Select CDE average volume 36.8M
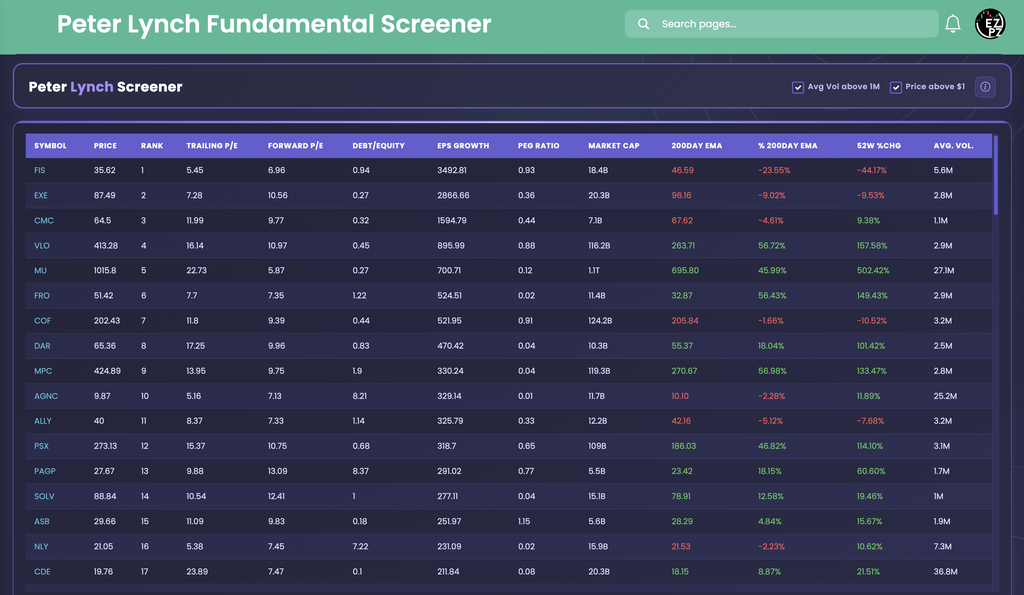1024x595 pixels. (x=946, y=571)
